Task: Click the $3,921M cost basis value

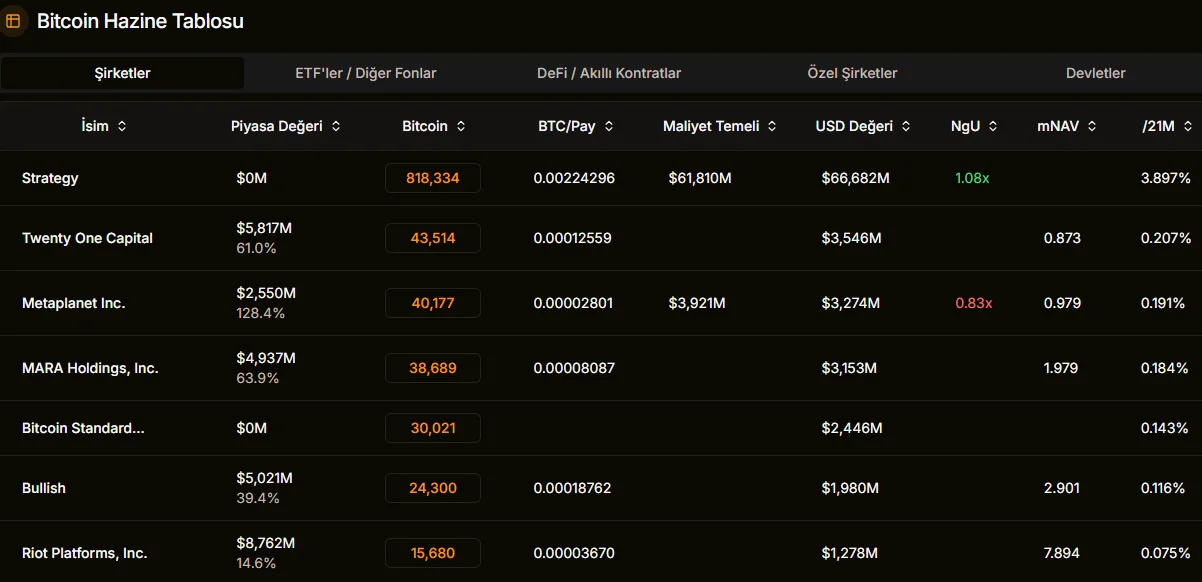Action: (697, 303)
